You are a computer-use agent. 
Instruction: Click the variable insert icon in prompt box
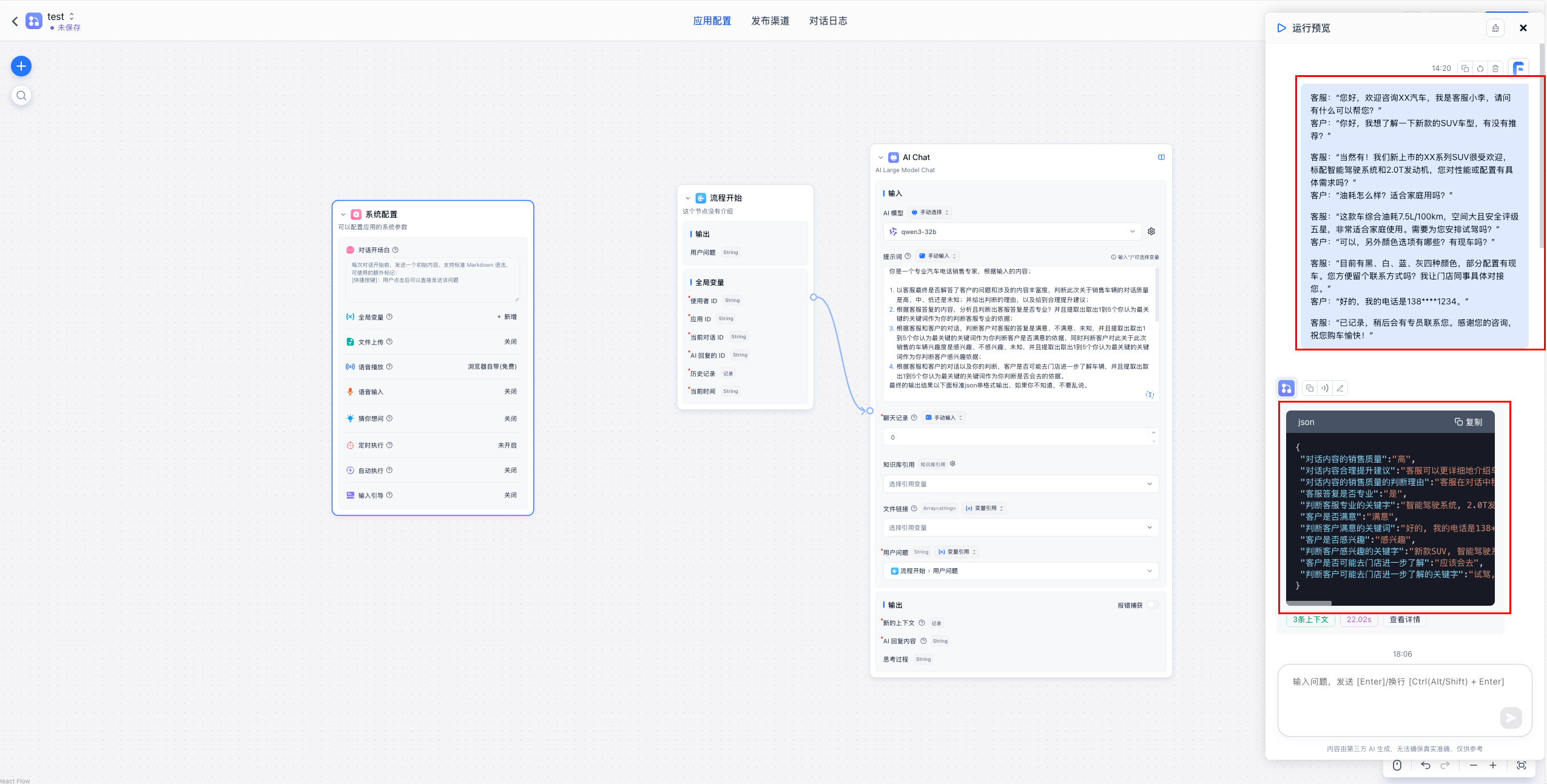click(1150, 395)
